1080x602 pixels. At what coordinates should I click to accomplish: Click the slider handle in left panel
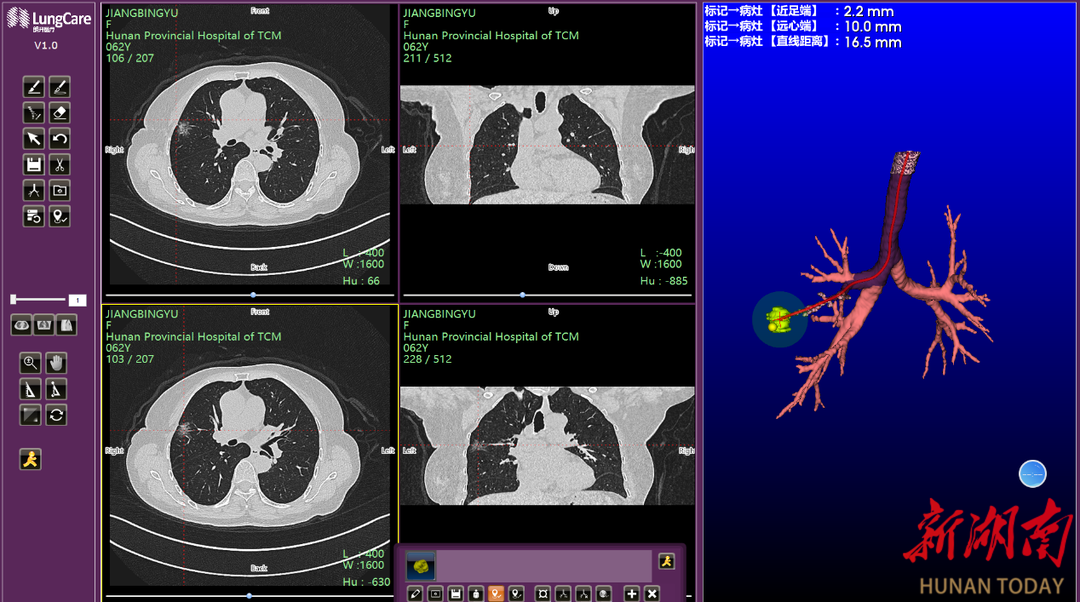pyautogui.click(x=13, y=299)
